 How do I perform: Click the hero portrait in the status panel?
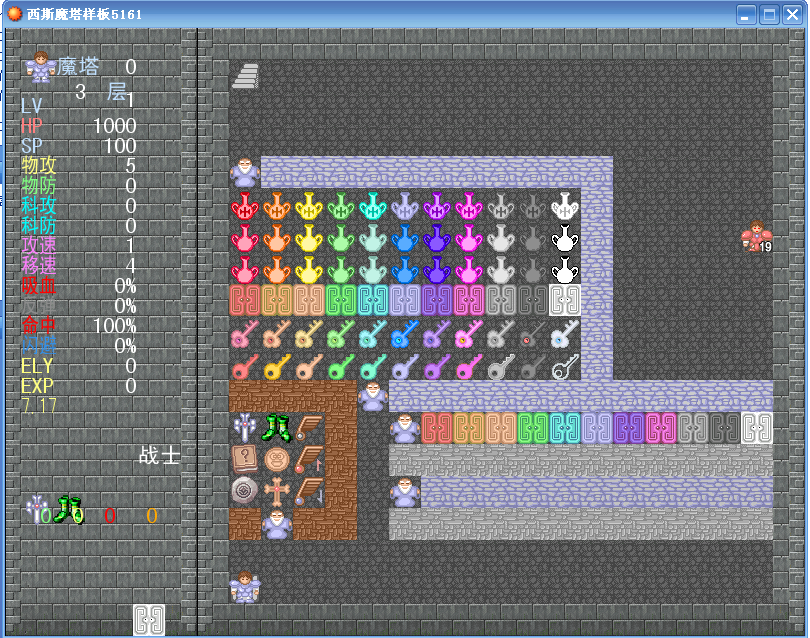point(40,67)
